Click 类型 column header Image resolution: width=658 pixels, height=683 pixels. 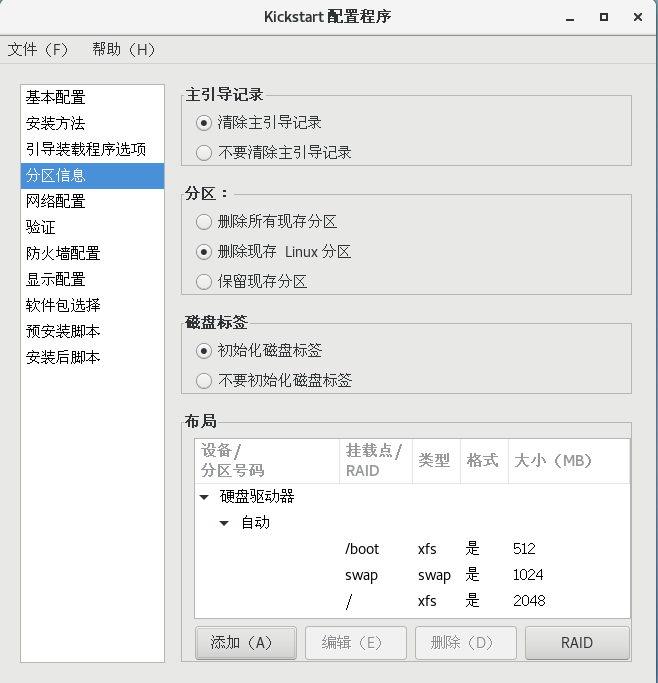click(x=436, y=461)
